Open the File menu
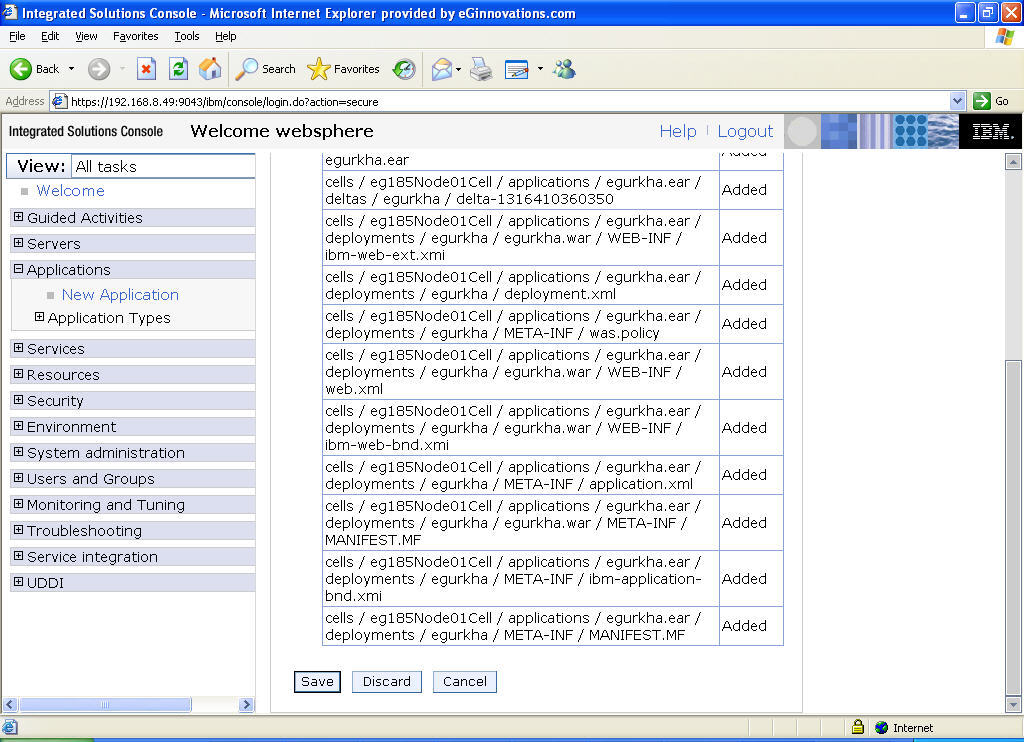This screenshot has width=1024, height=742. 17,37
